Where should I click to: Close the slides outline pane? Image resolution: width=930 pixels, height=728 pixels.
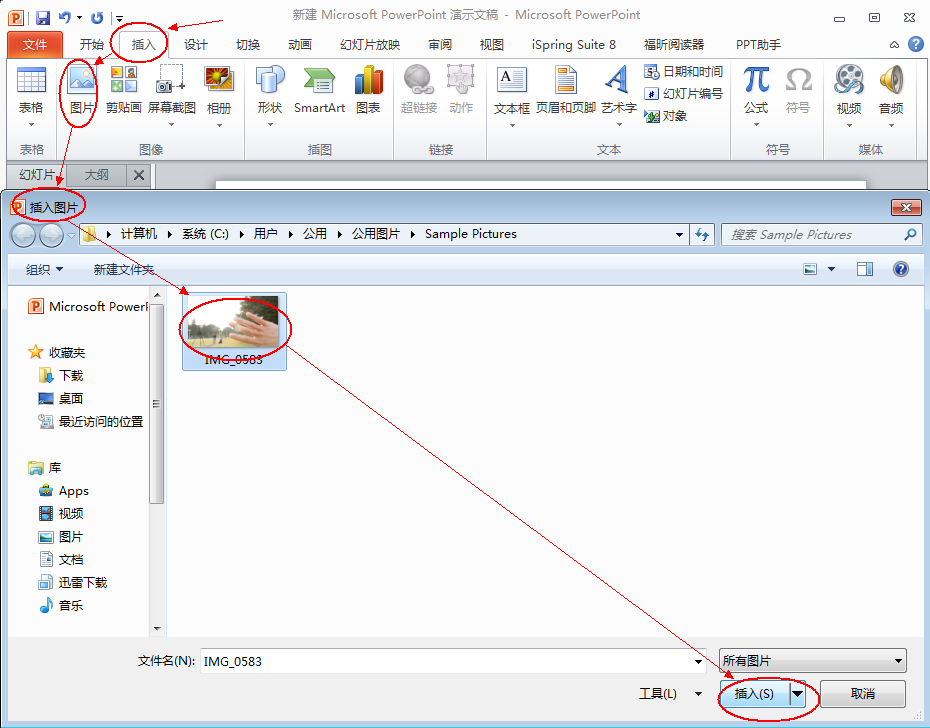139,175
